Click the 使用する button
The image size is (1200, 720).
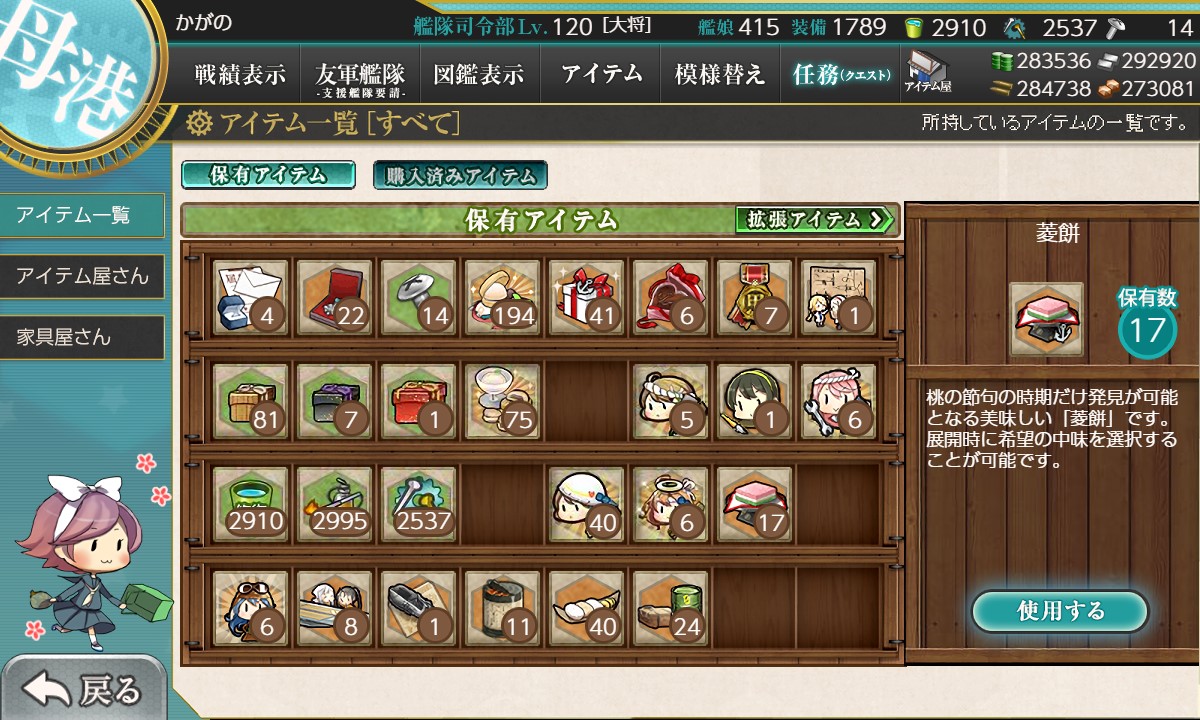tap(1060, 611)
